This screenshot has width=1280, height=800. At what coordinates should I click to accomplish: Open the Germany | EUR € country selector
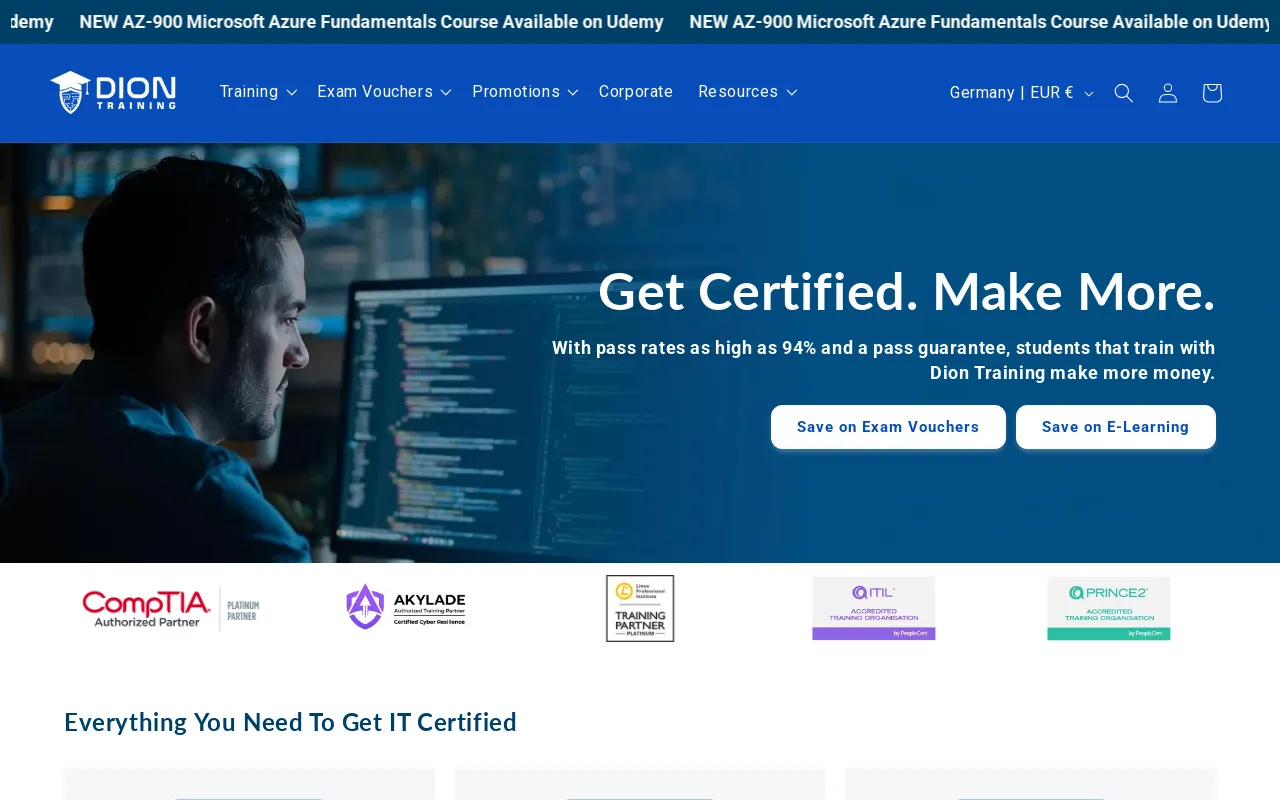click(x=1021, y=93)
